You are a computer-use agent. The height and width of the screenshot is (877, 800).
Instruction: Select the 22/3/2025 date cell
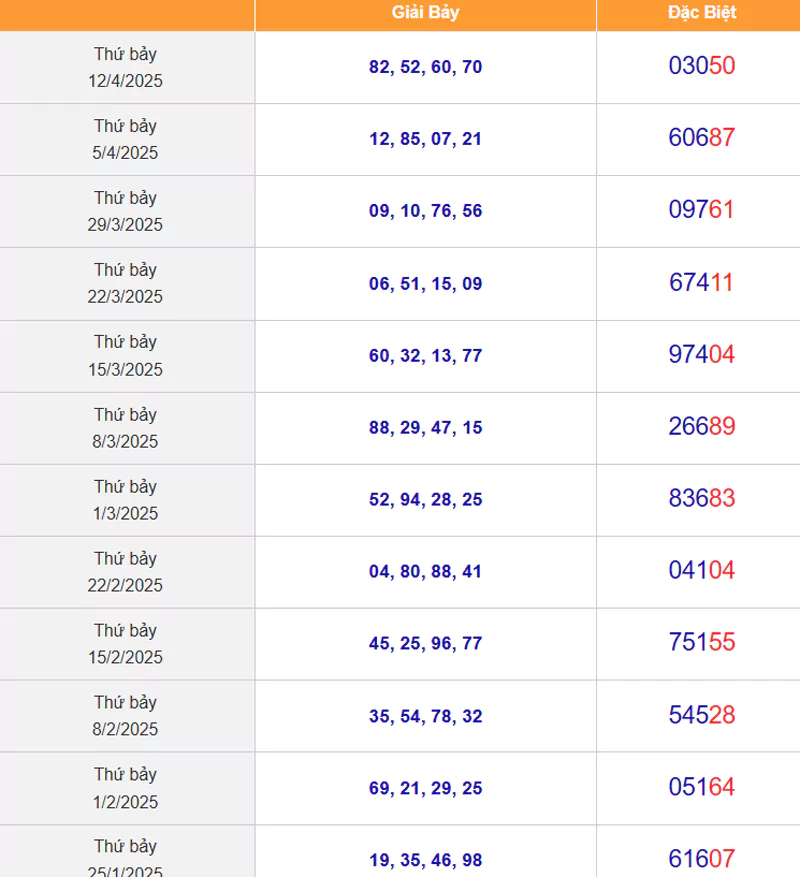[125, 284]
